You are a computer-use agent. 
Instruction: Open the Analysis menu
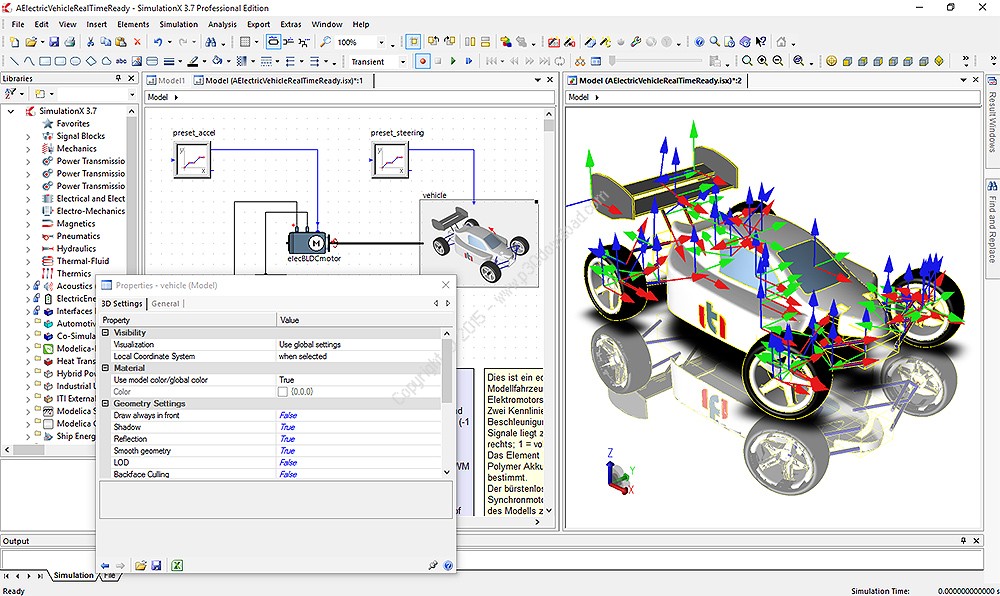(x=222, y=24)
